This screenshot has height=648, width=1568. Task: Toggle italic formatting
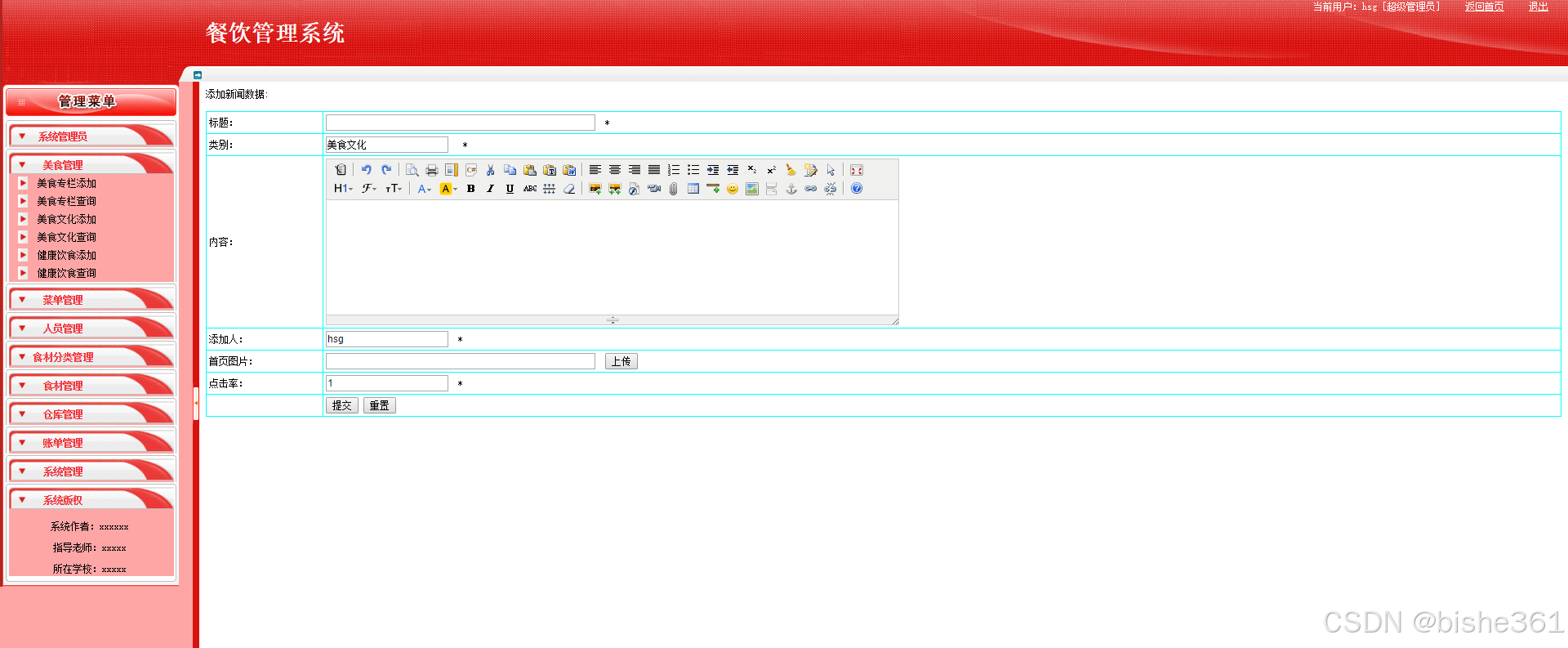click(491, 189)
